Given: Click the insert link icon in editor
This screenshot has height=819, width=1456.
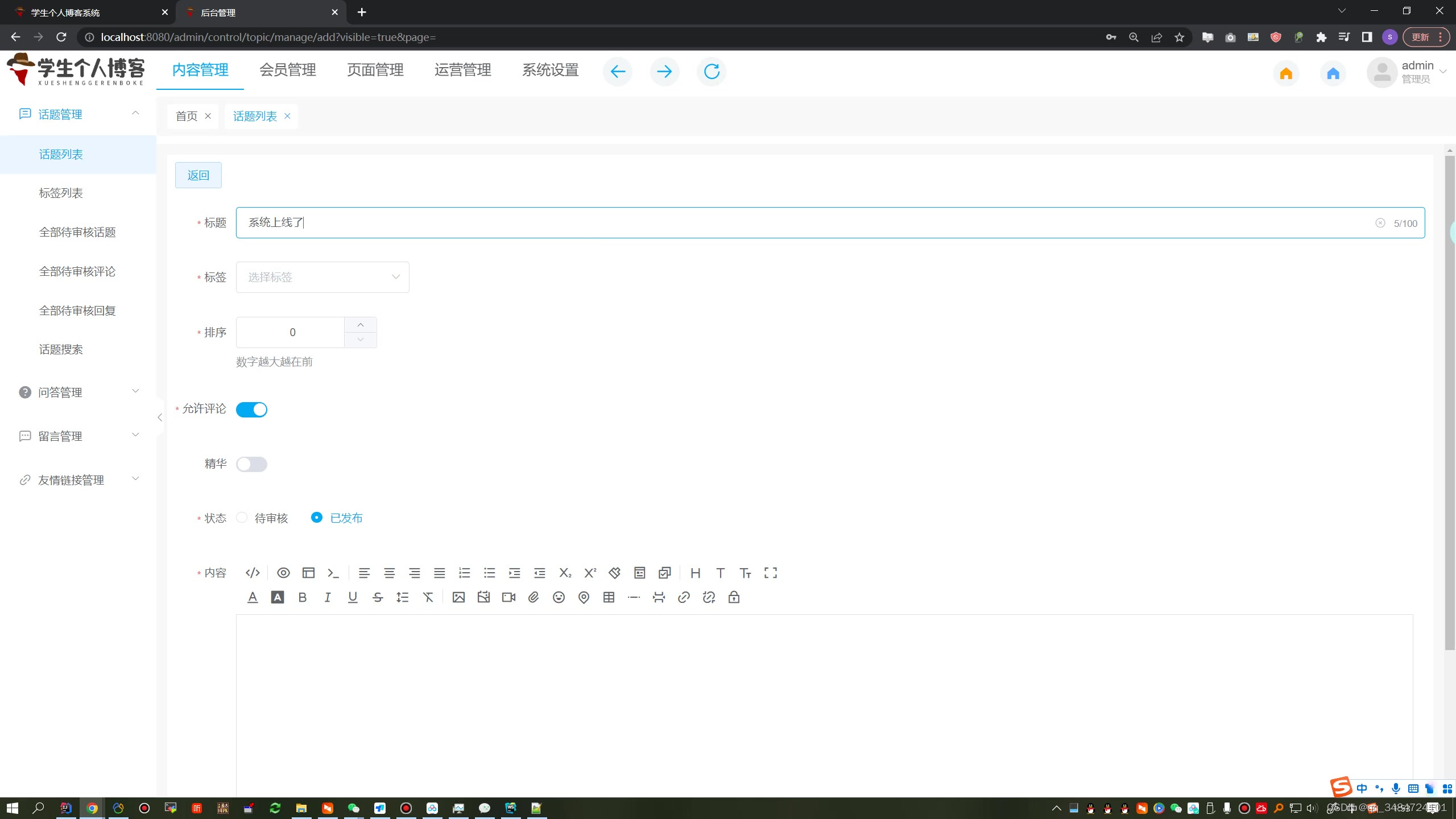Looking at the screenshot, I should click(x=684, y=597).
